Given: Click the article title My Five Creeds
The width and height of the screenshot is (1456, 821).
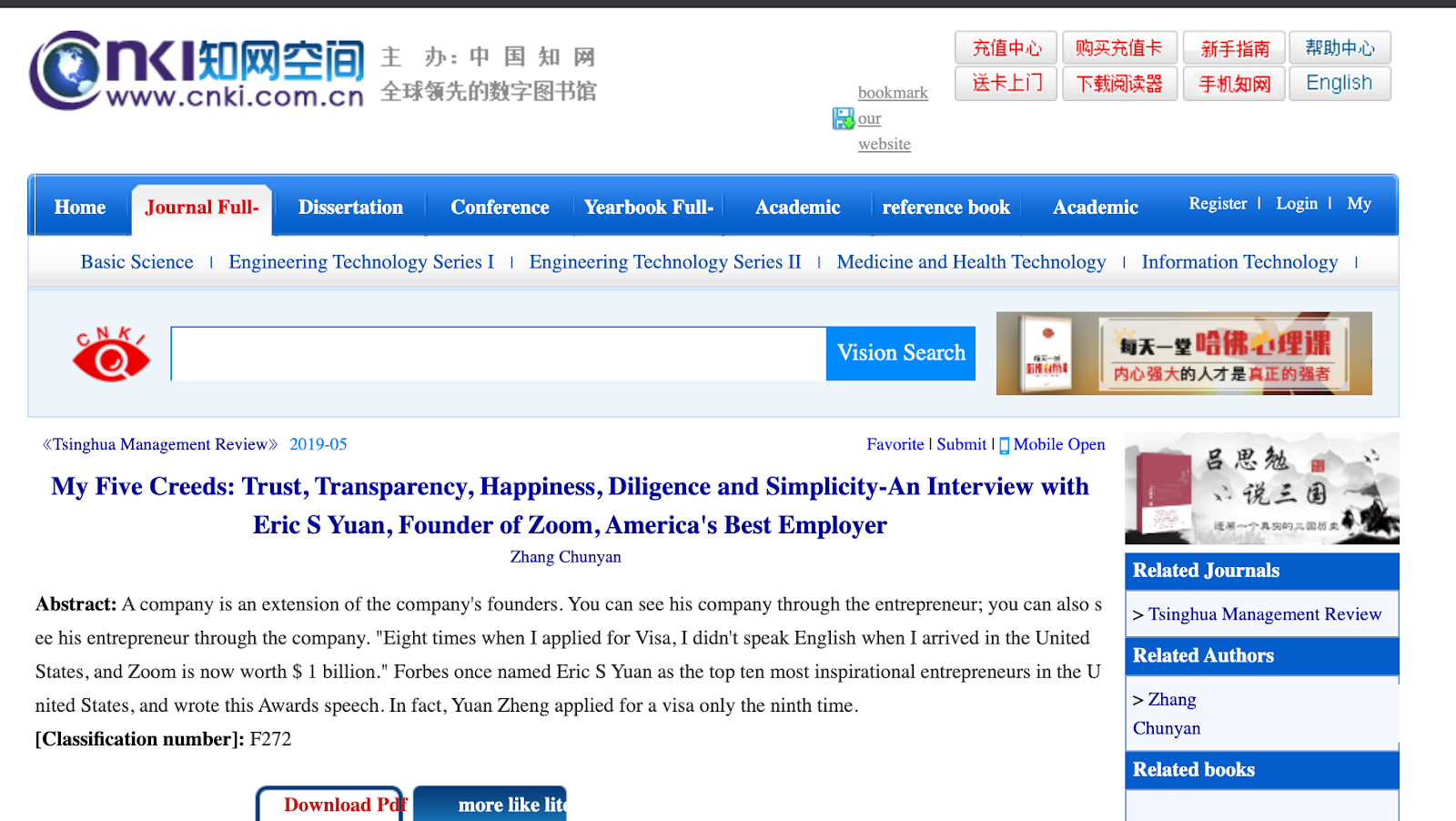Looking at the screenshot, I should (570, 505).
